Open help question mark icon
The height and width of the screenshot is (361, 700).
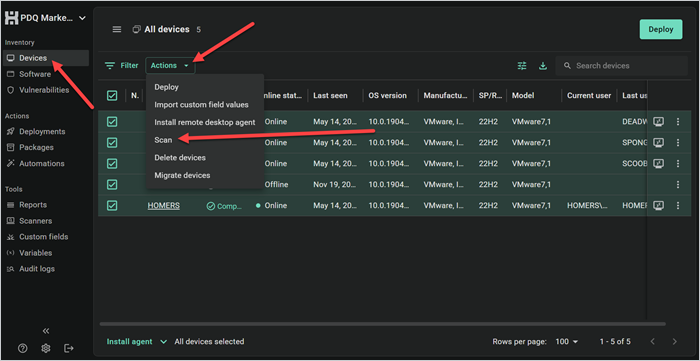pyautogui.click(x=22, y=348)
